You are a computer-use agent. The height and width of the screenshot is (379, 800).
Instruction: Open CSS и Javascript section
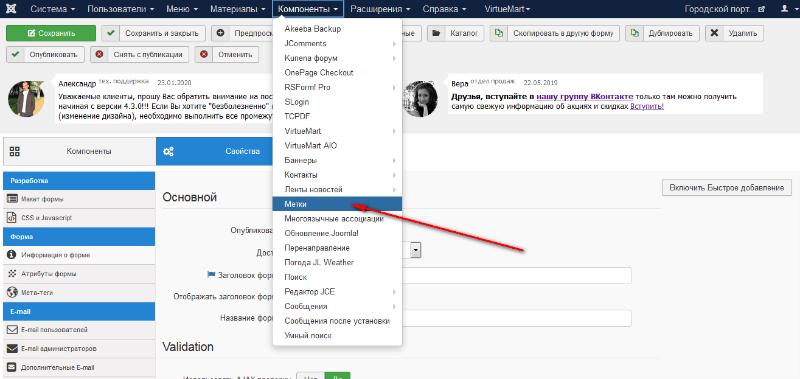pos(79,217)
